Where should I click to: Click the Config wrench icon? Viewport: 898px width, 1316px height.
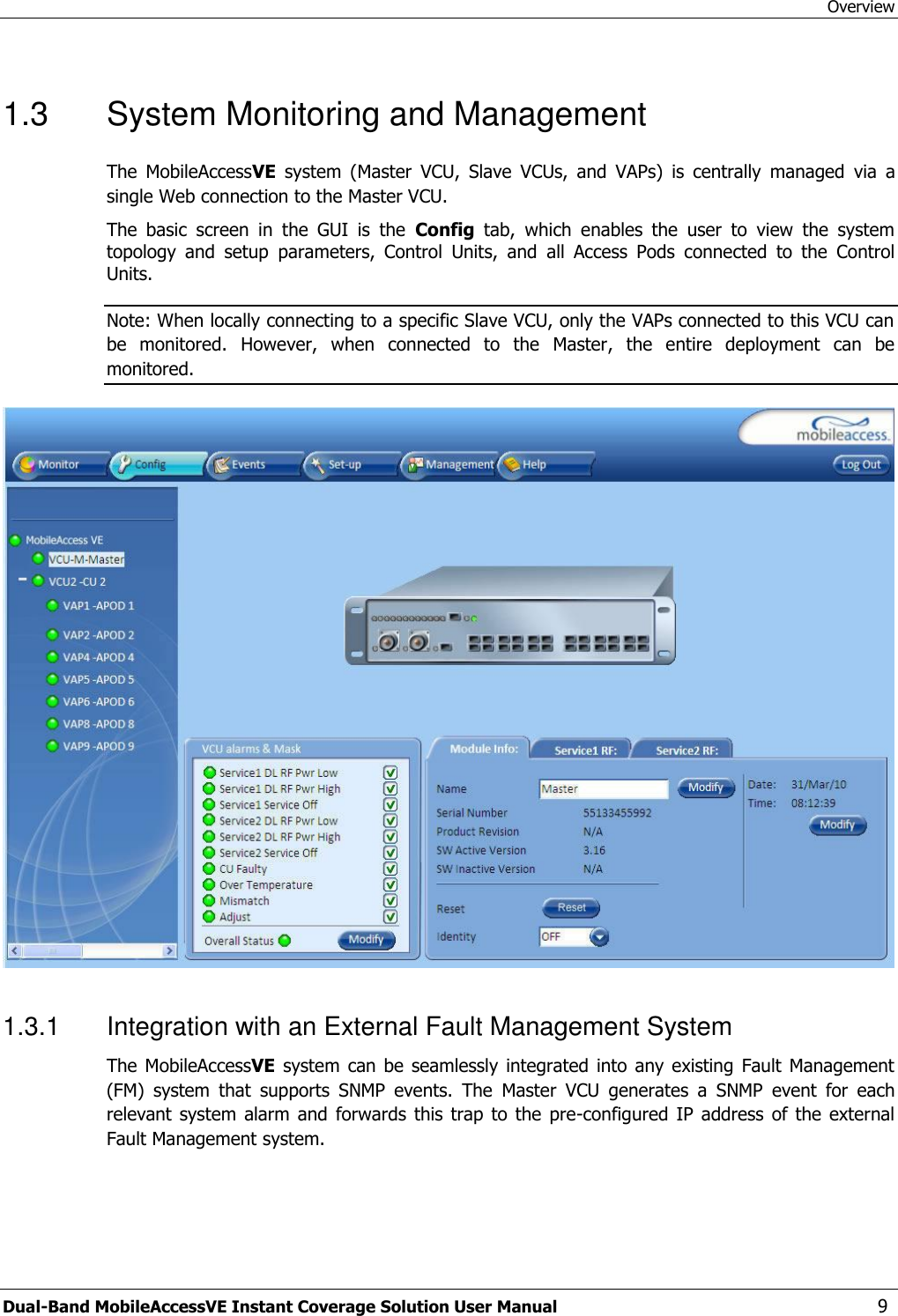pyautogui.click(x=124, y=464)
